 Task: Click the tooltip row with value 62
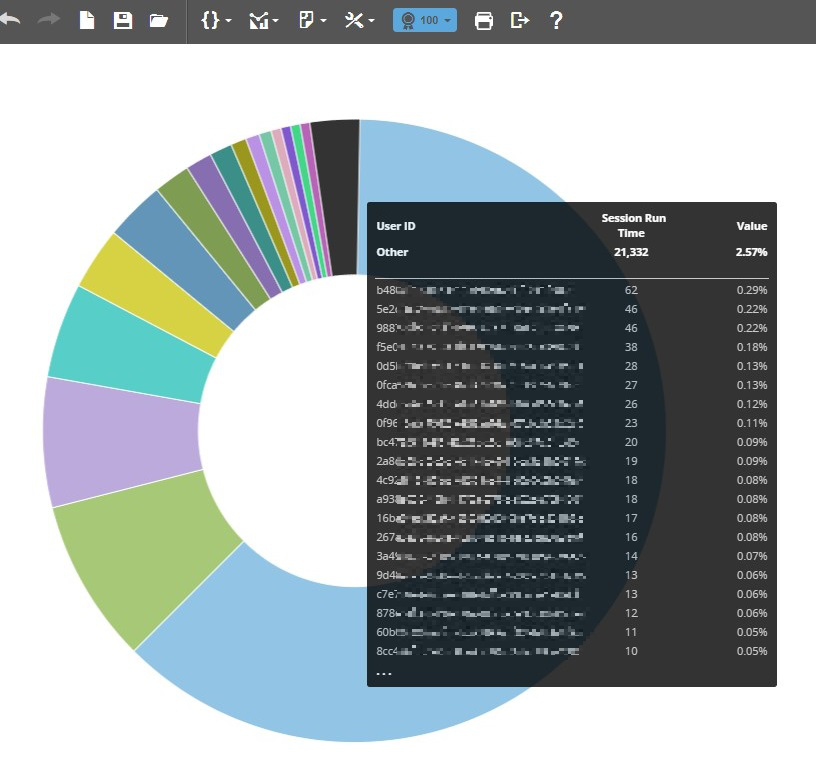coord(571,290)
